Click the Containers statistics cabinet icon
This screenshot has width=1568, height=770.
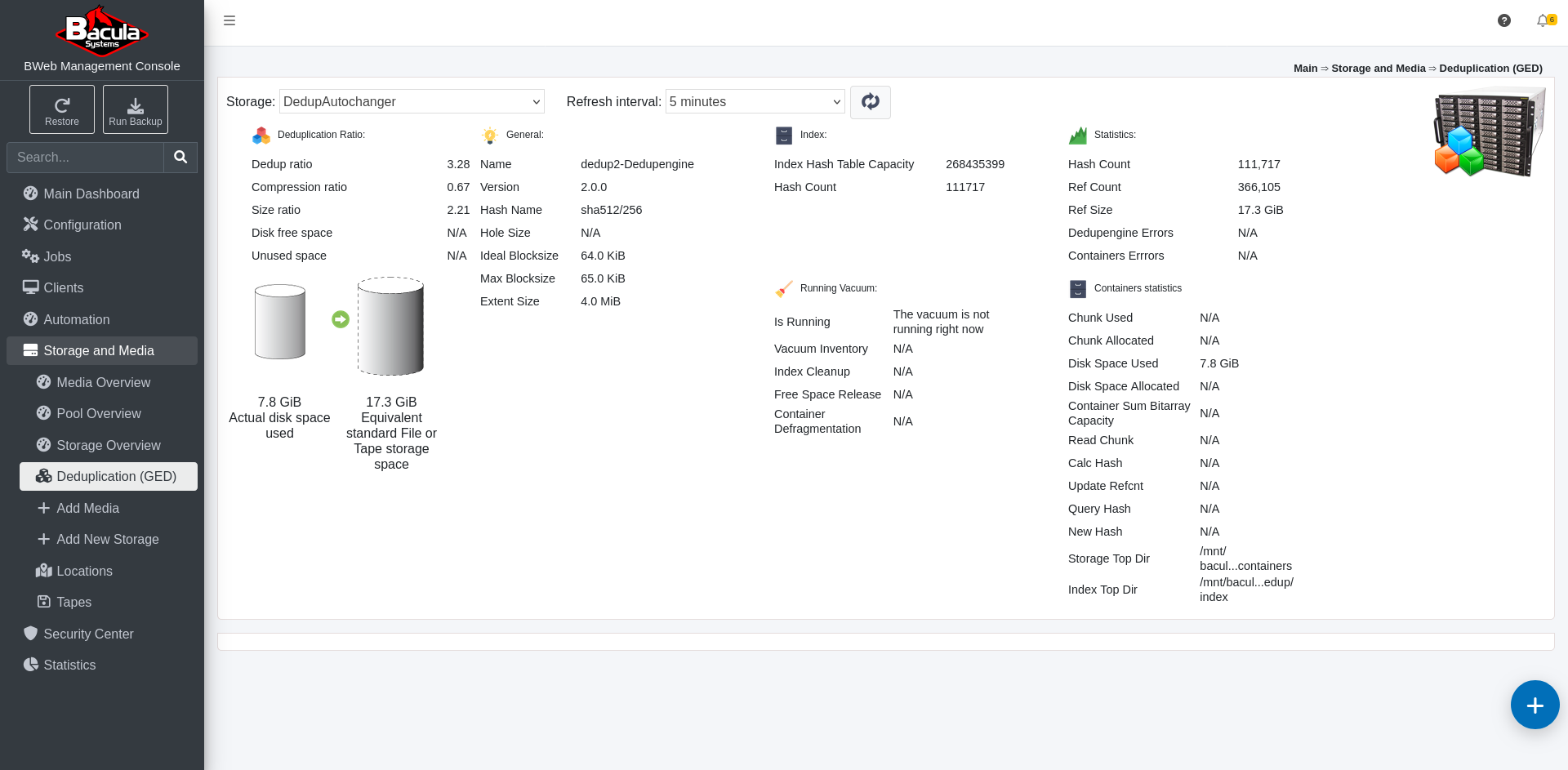(x=1078, y=288)
